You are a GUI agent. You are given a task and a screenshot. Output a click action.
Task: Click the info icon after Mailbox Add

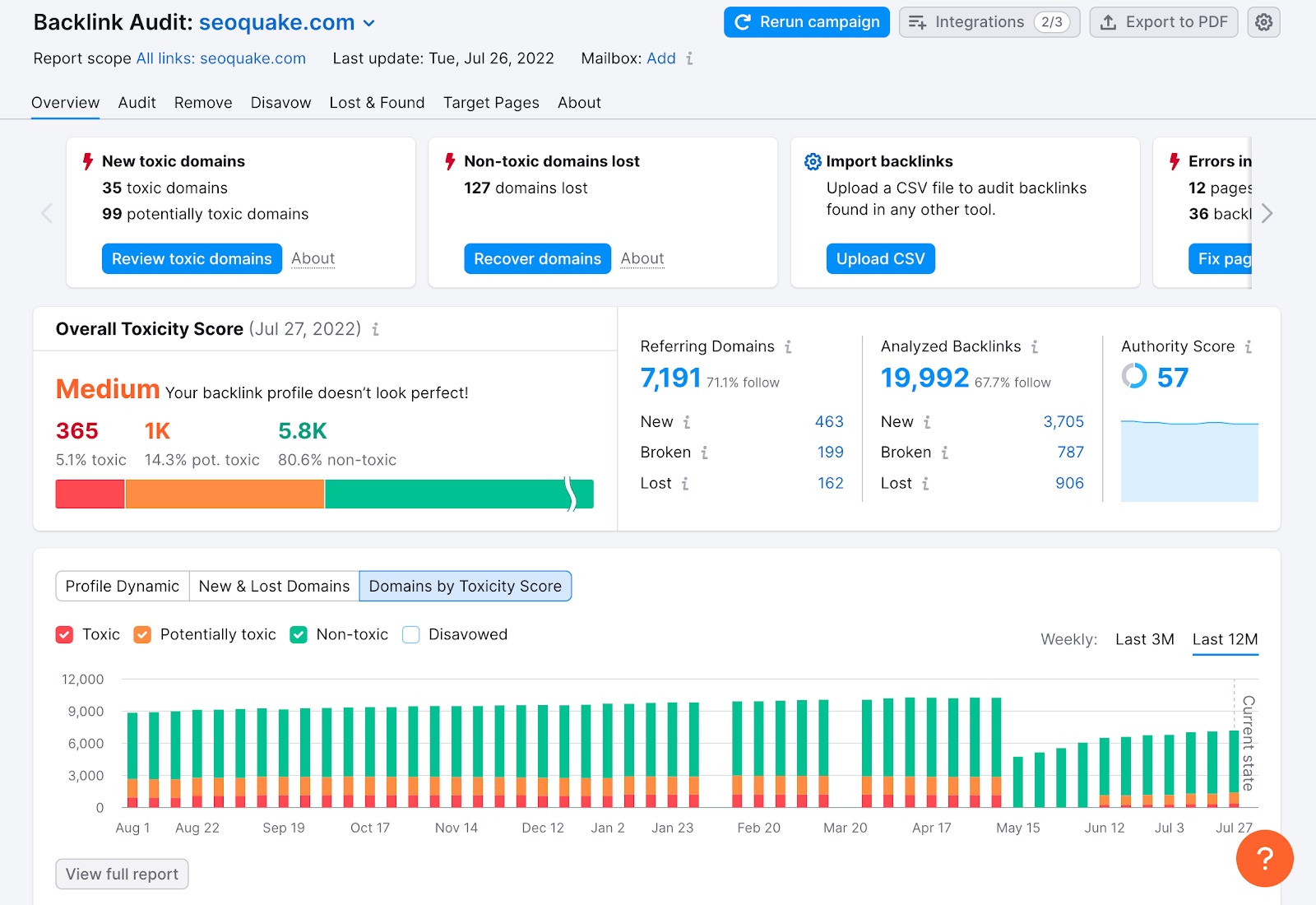688,58
